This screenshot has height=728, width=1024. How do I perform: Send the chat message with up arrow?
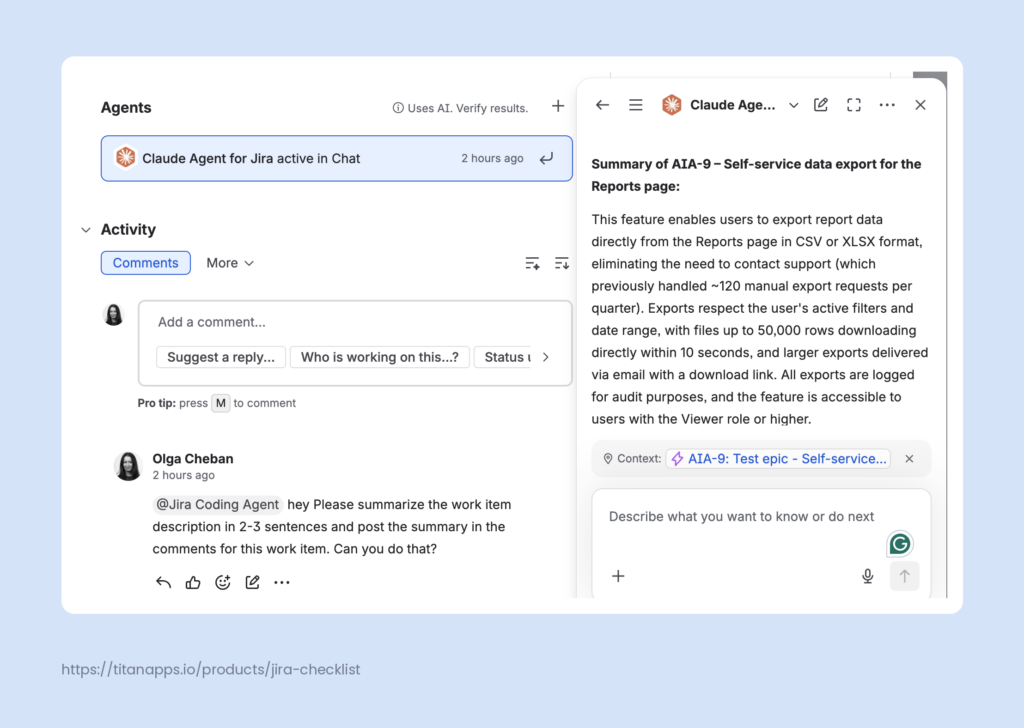point(904,576)
